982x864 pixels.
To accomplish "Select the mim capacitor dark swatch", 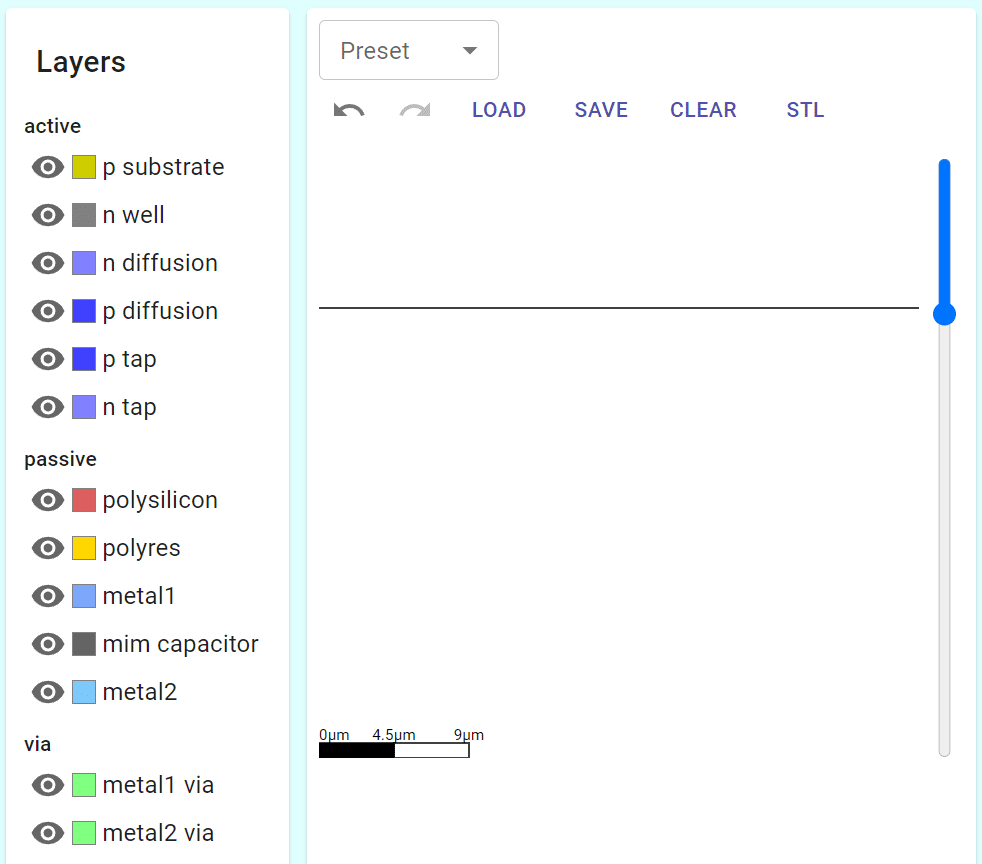I will pos(84,644).
